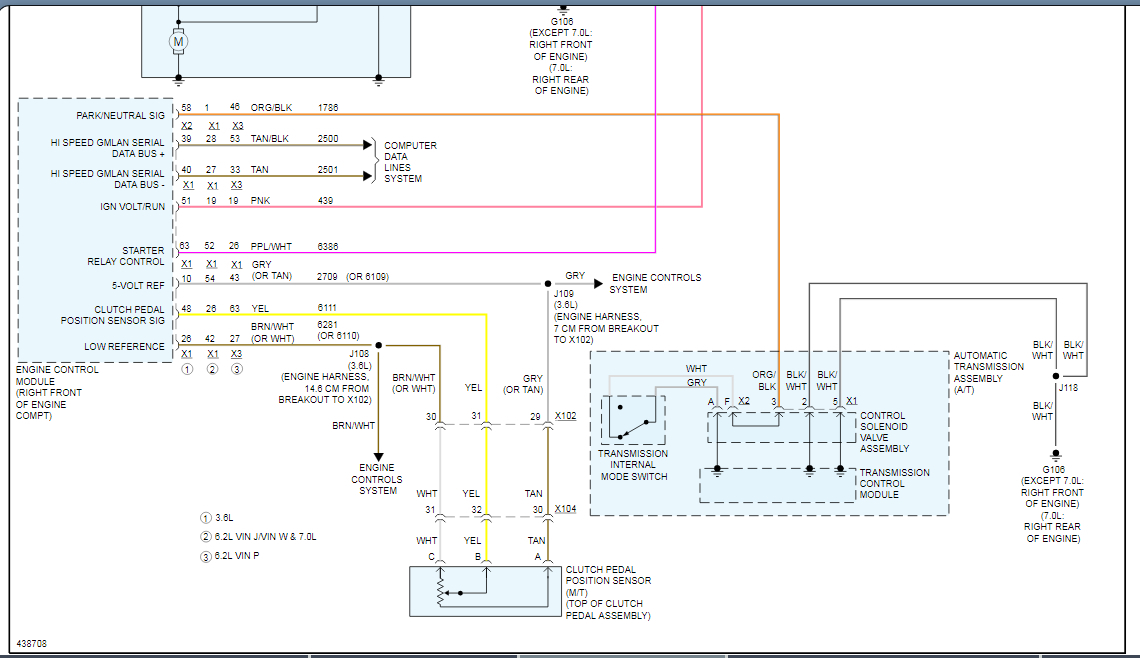Viewport: 1140px width, 658px height.
Task: Click the X102 connector label
Action: 565,415
